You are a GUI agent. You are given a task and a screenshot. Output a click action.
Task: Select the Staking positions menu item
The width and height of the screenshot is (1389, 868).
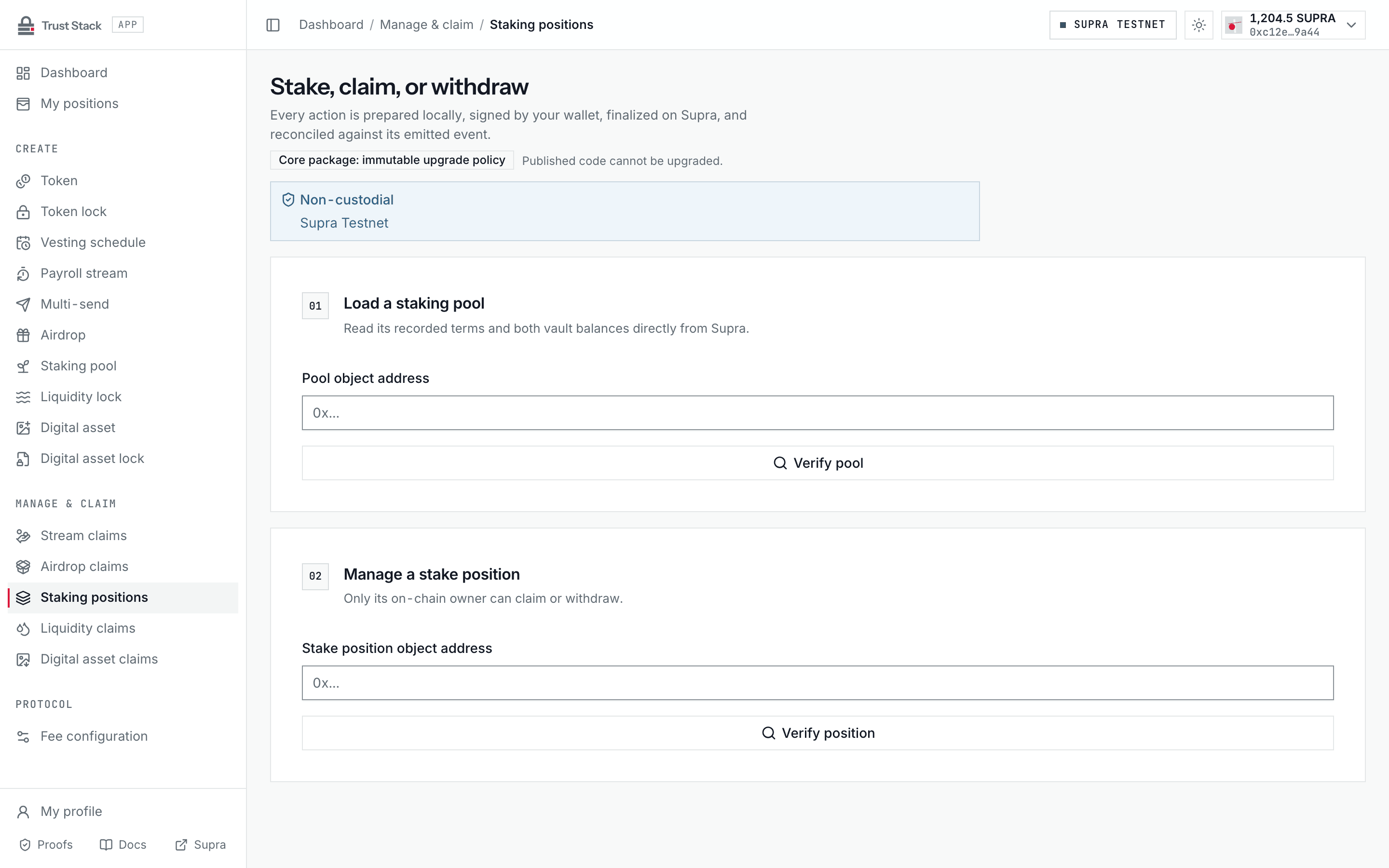(123, 597)
